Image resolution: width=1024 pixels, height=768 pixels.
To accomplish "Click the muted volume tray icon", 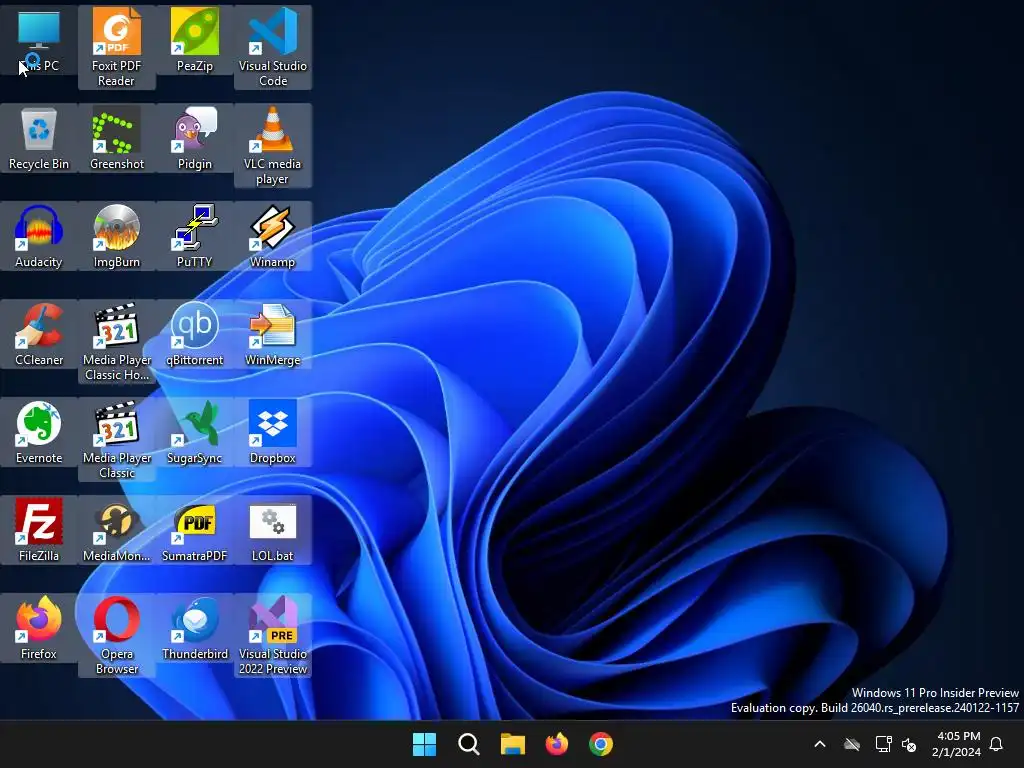I will point(909,744).
